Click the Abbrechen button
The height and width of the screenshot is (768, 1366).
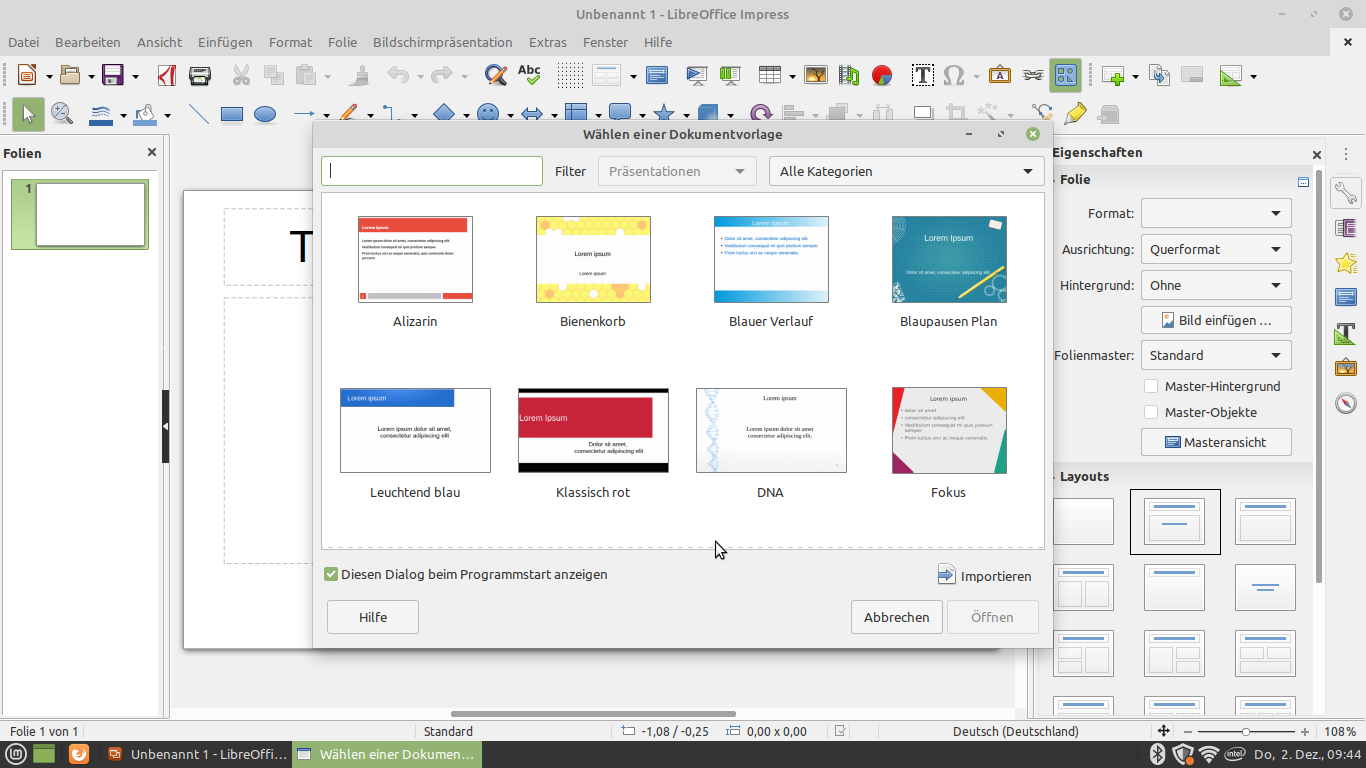tap(897, 617)
